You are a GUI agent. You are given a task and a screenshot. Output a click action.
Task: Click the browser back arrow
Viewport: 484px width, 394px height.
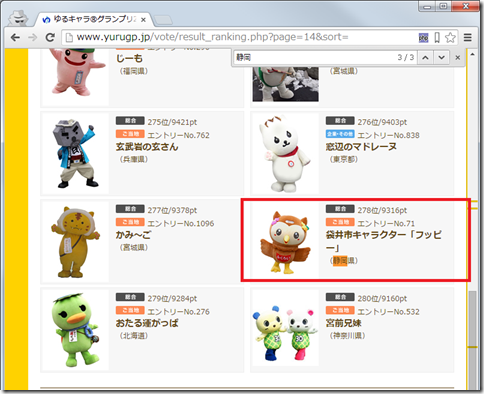(15, 37)
